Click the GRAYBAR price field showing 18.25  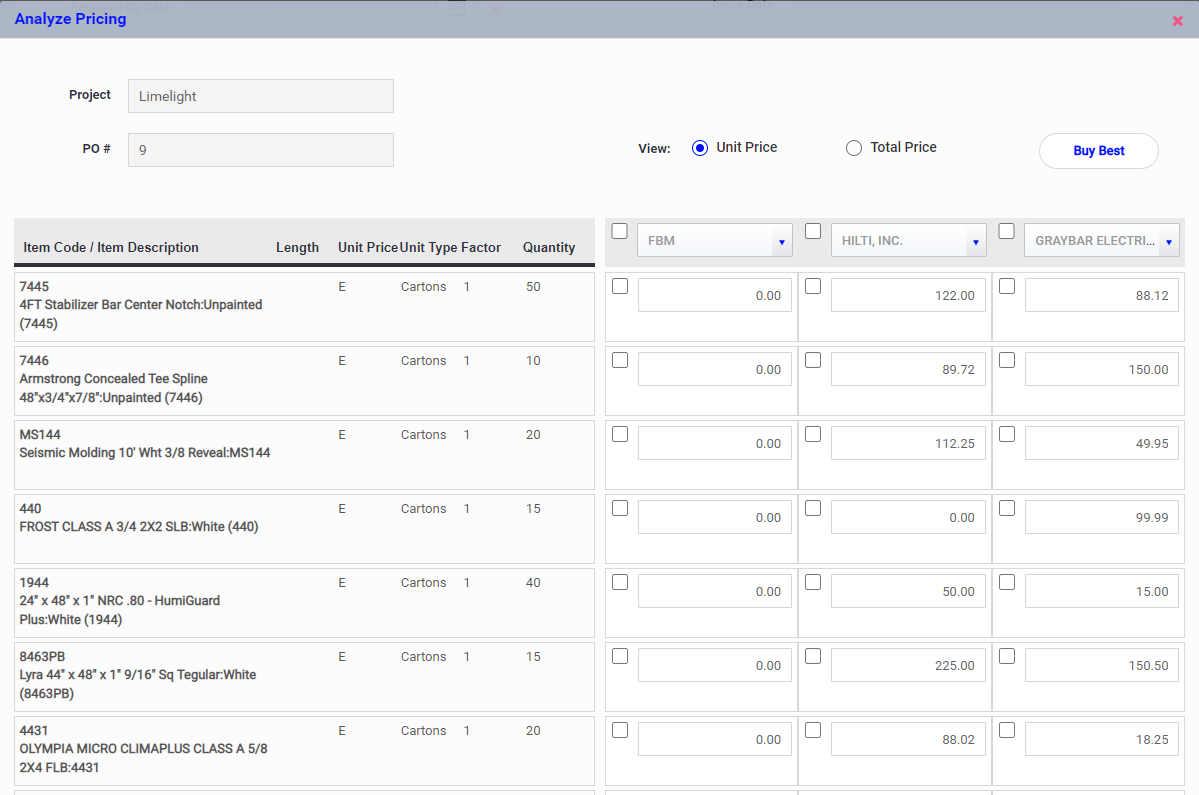tap(1102, 741)
